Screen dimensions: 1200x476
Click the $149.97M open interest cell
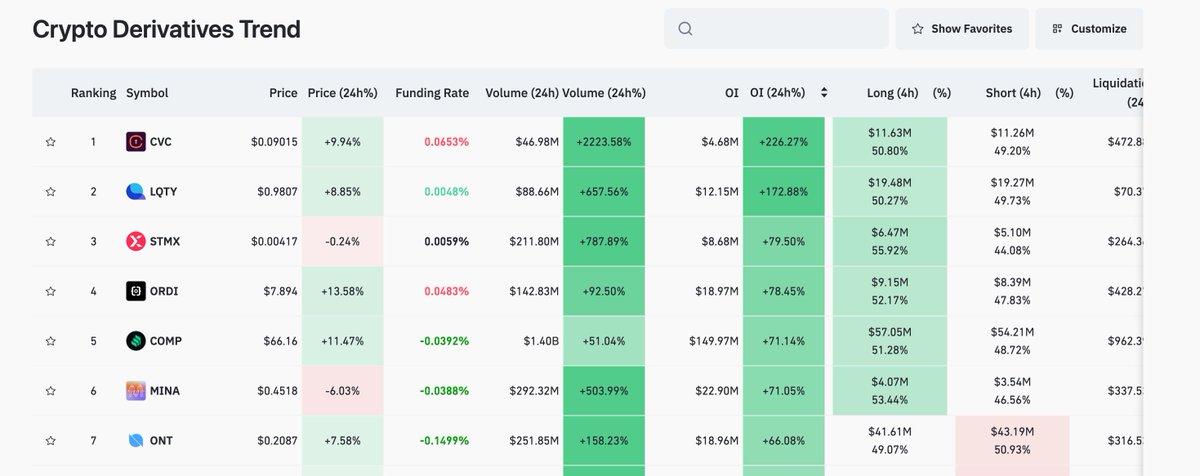(x=713, y=341)
